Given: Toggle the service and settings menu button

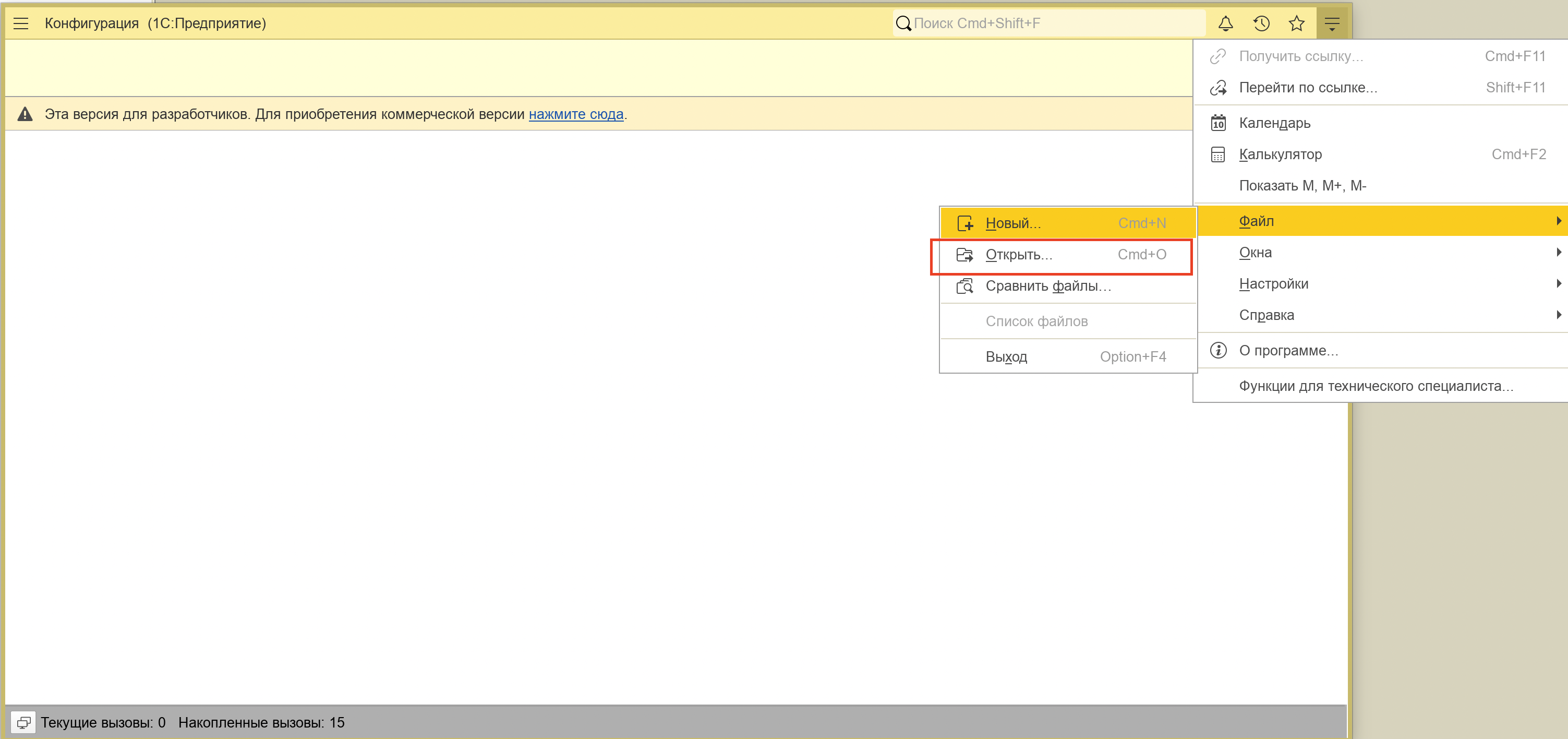Looking at the screenshot, I should pyautogui.click(x=1332, y=23).
